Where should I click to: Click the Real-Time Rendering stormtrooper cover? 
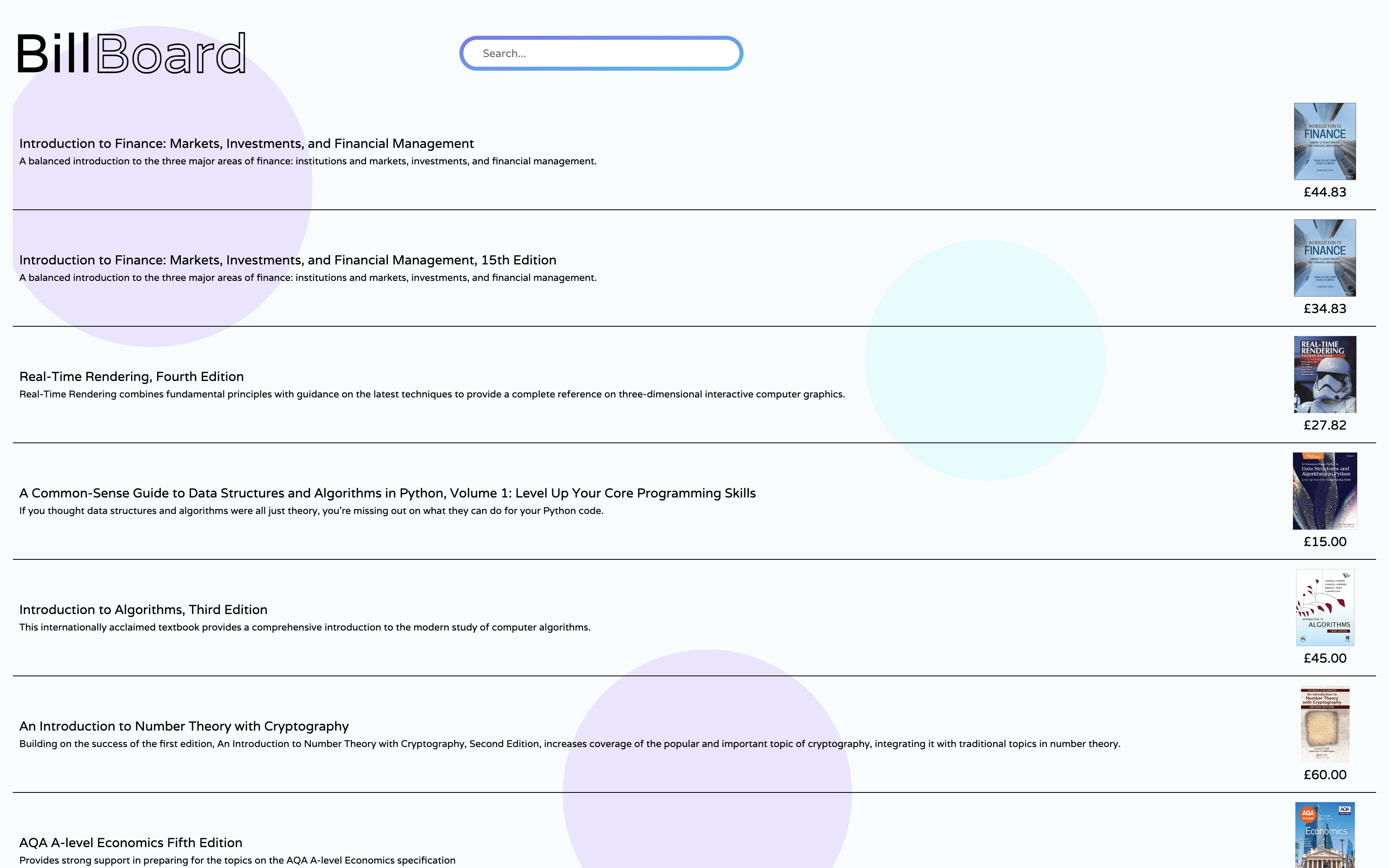click(x=1325, y=374)
